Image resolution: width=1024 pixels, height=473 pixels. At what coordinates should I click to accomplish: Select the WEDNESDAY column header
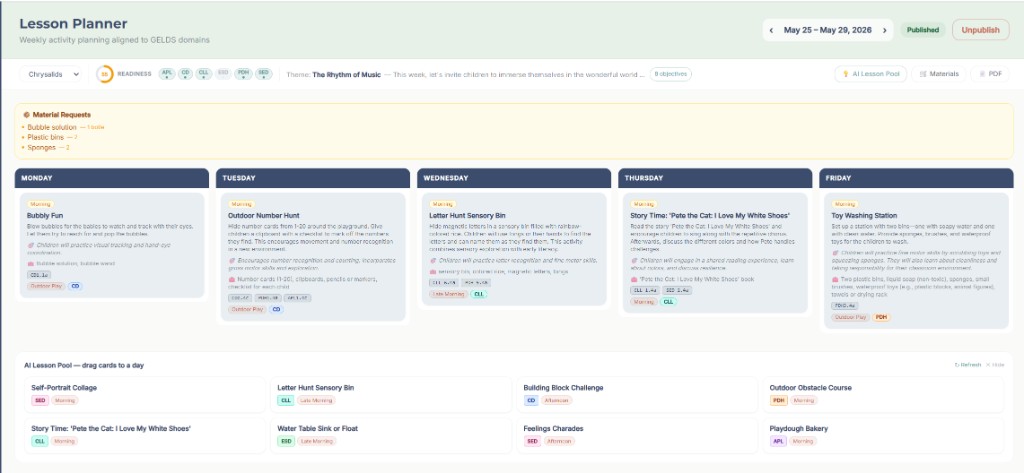pos(514,178)
